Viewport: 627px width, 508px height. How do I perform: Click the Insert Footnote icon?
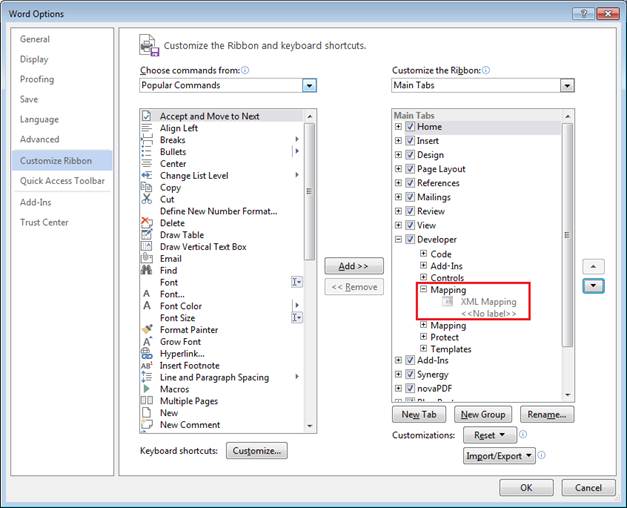pos(147,365)
